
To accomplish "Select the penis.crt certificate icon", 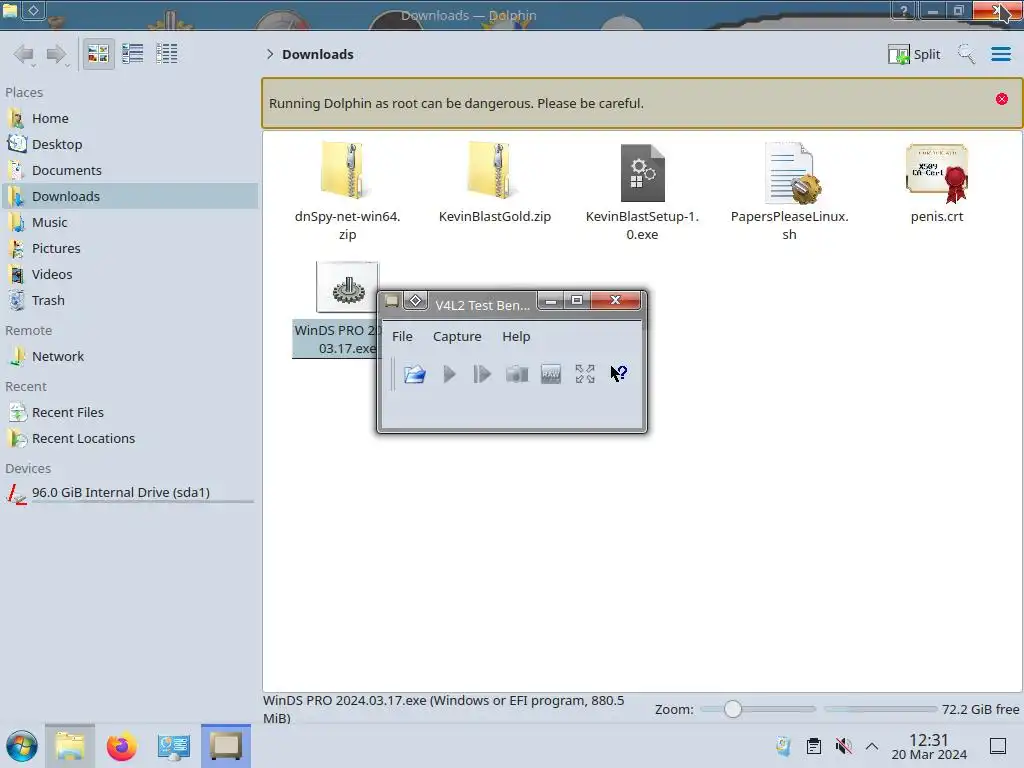I will 937,172.
